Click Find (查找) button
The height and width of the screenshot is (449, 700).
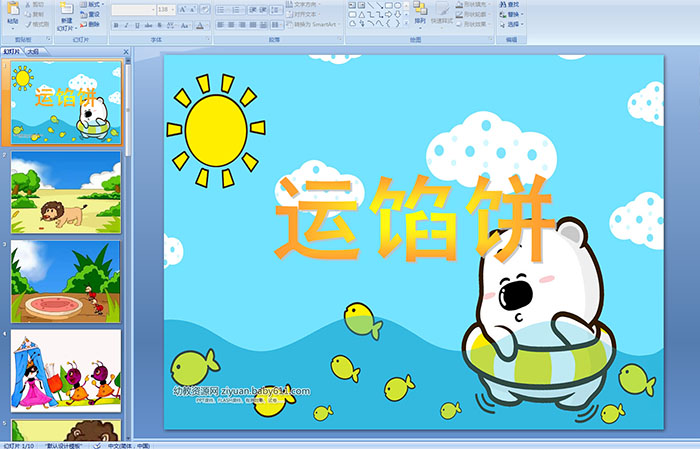pos(510,4)
